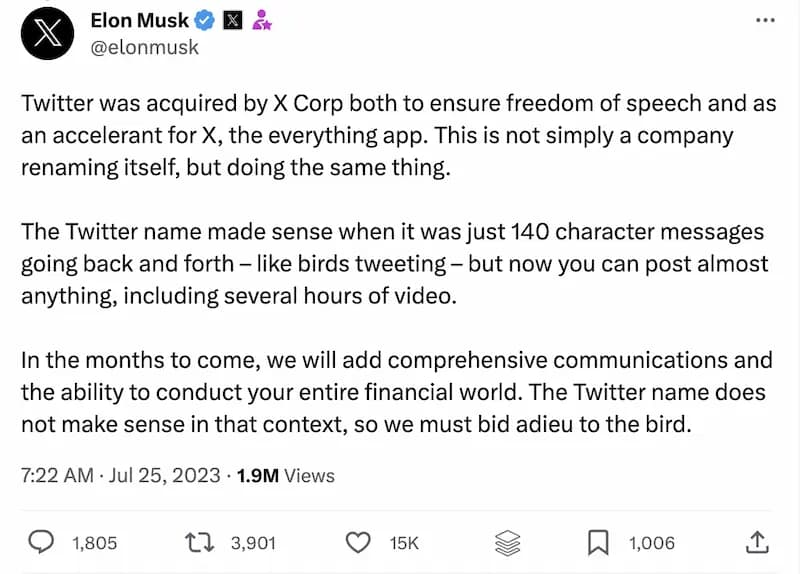Click the 1,805 replies count
This screenshot has height=574, width=800.
94,543
